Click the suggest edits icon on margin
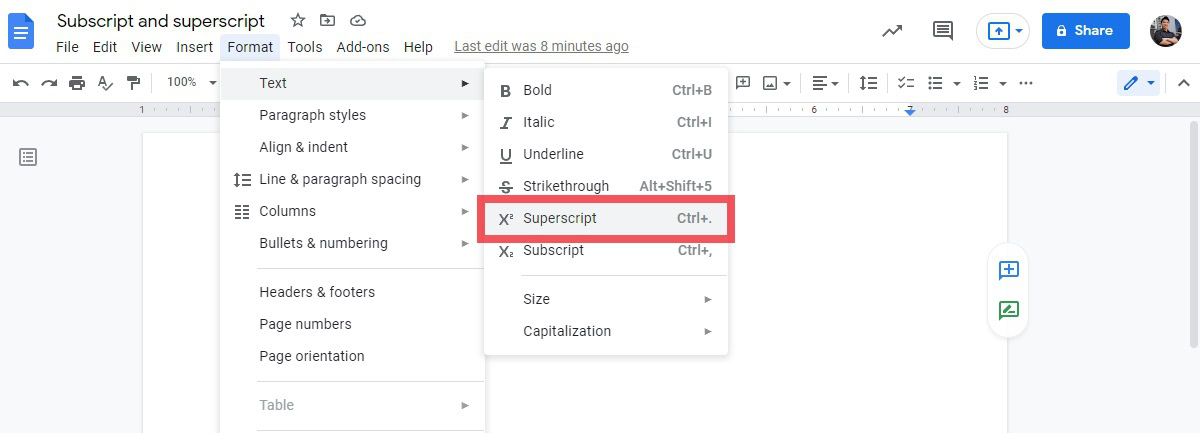The height and width of the screenshot is (433, 1200). point(1008,310)
